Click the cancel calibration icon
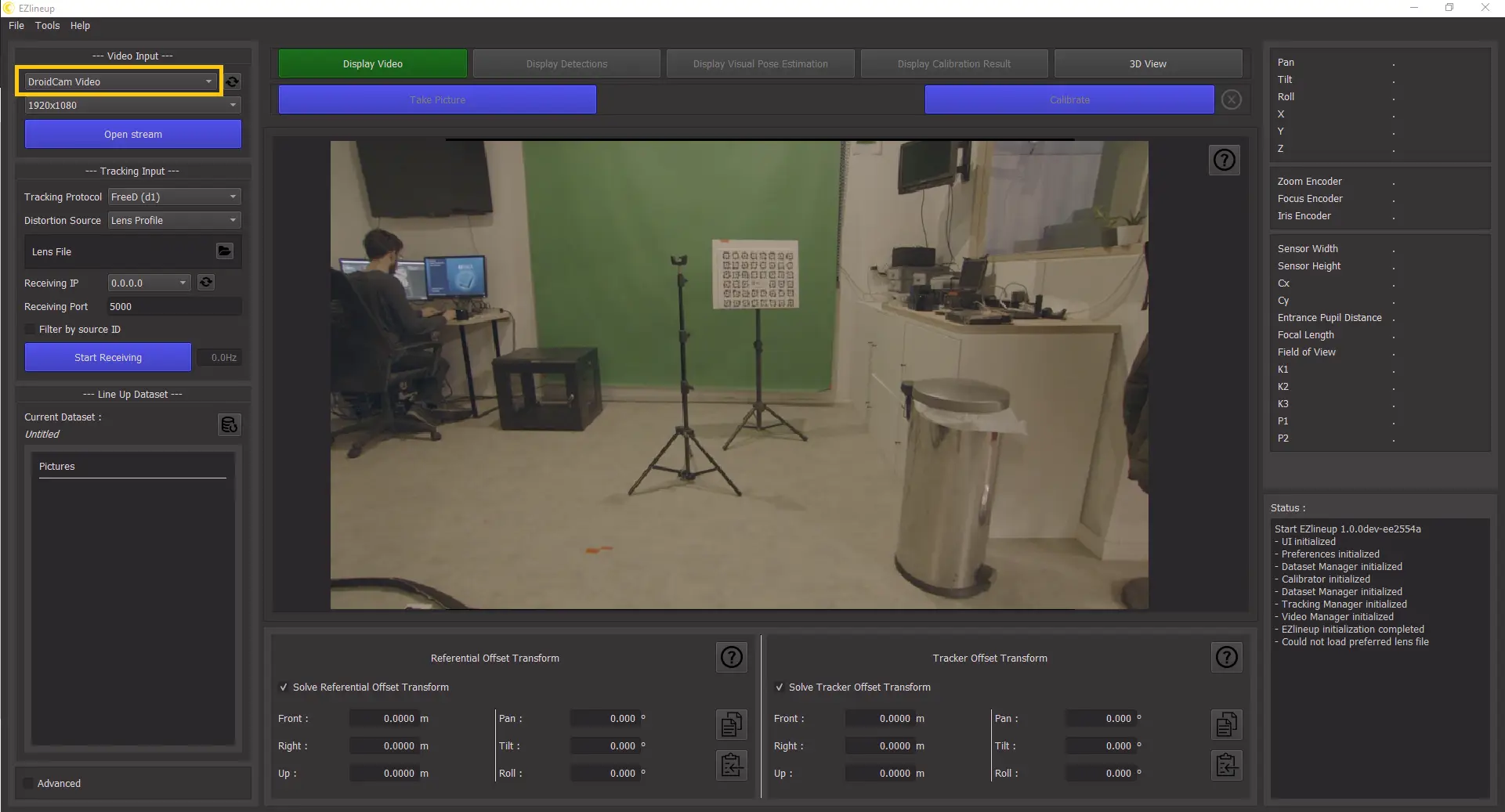 pos(1231,100)
